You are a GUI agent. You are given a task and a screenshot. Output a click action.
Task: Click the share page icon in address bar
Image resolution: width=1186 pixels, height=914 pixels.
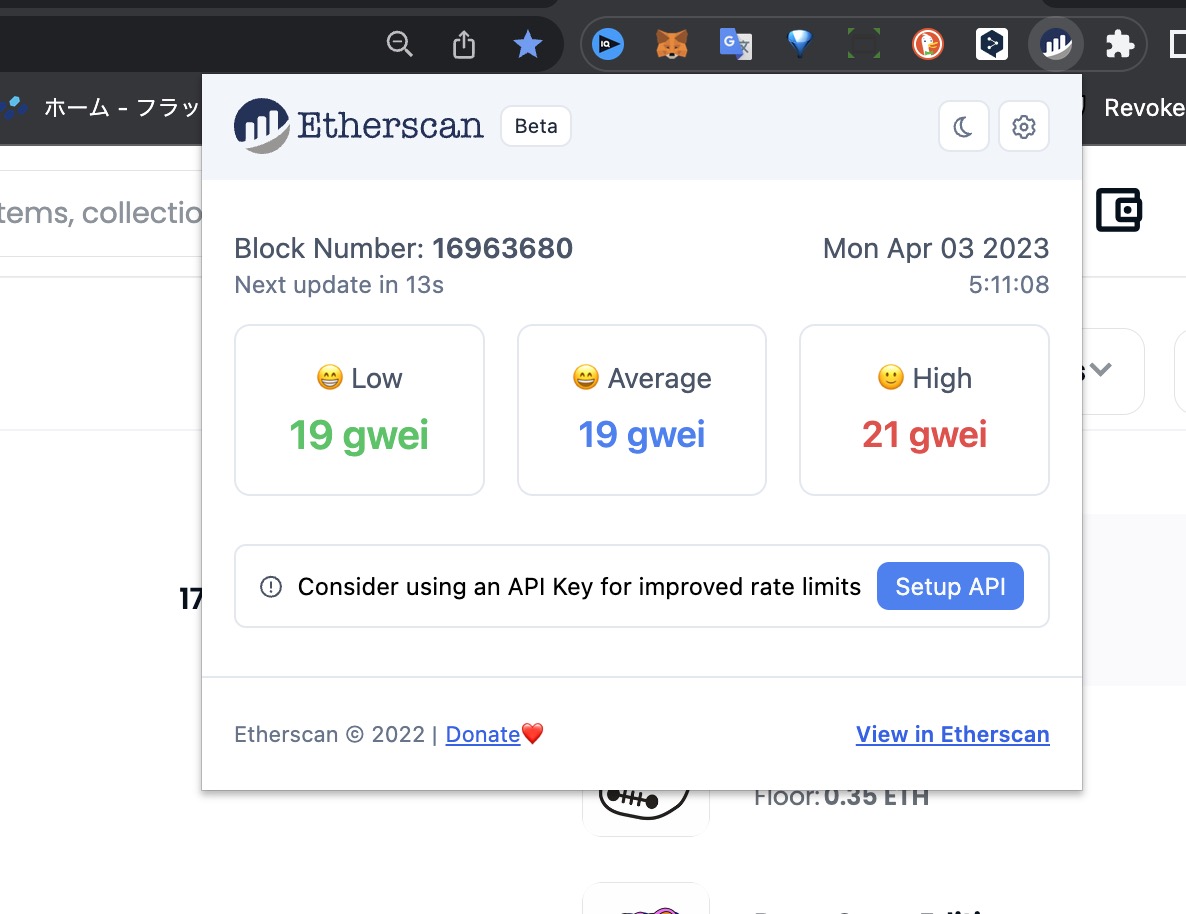coord(464,45)
